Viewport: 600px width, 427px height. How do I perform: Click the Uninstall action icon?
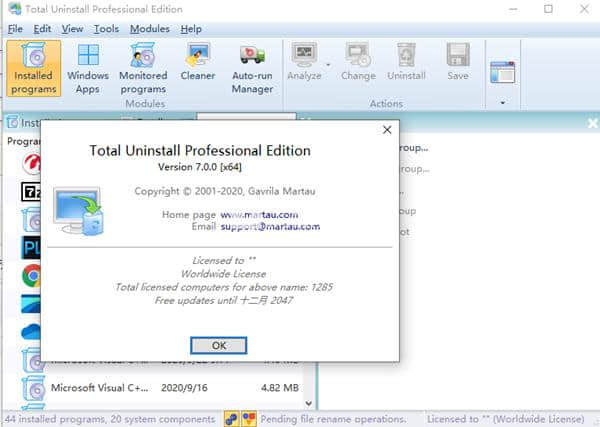pyautogui.click(x=406, y=62)
